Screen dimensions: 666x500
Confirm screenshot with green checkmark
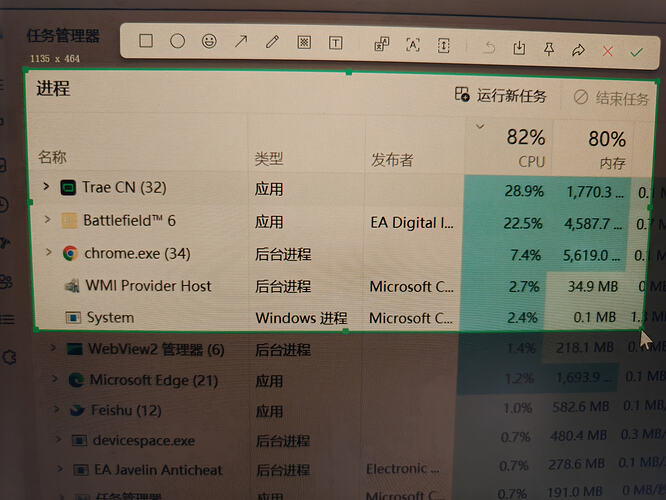click(x=636, y=52)
